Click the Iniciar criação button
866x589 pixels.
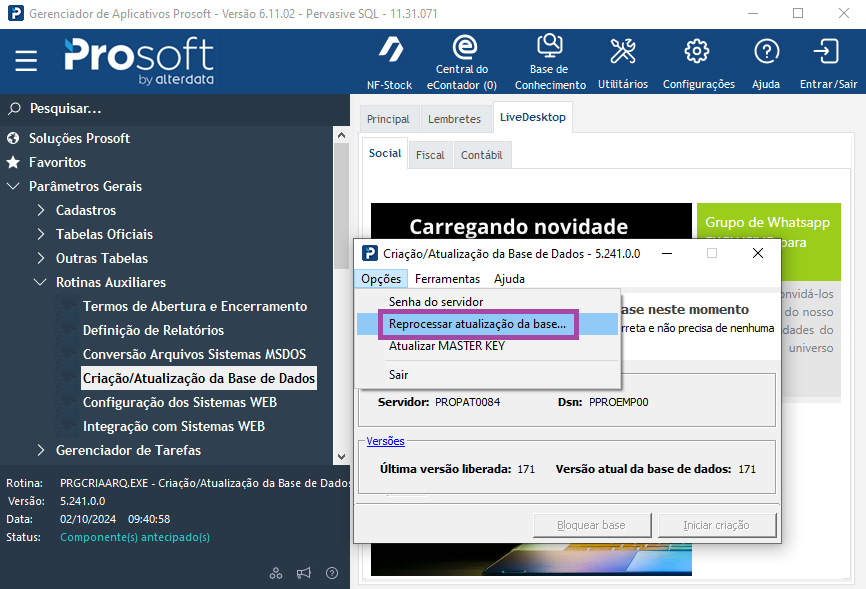pyautogui.click(x=717, y=525)
